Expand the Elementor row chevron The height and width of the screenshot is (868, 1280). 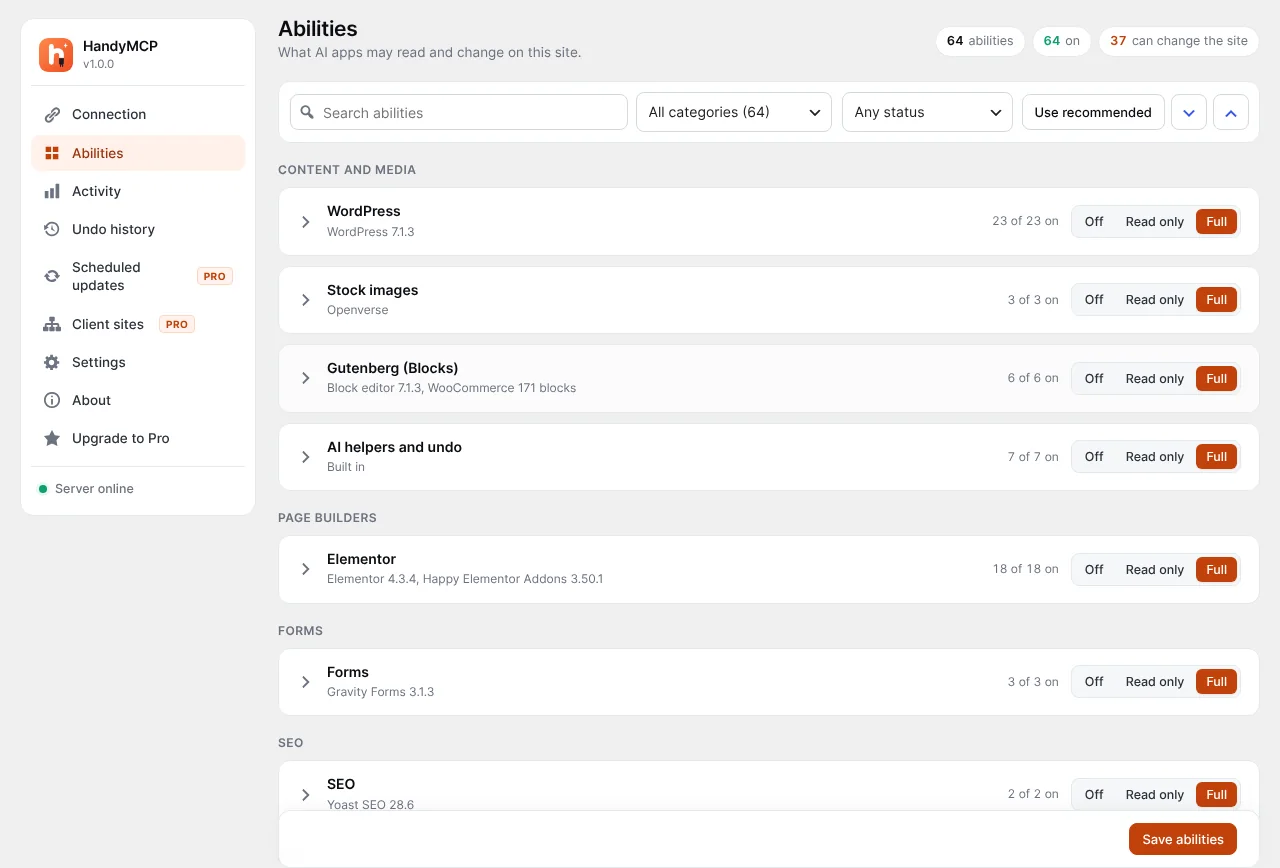[x=306, y=570]
